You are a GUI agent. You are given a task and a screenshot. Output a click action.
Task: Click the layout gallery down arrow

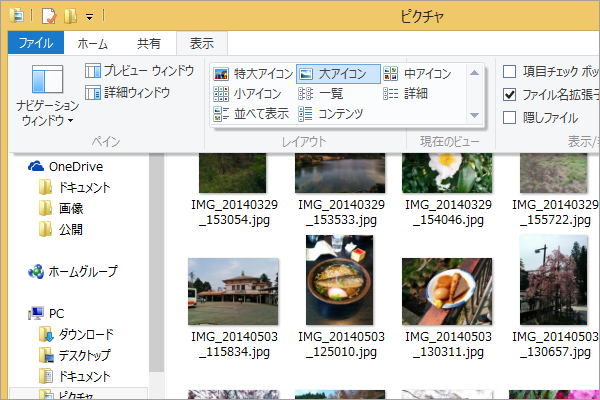(x=474, y=115)
